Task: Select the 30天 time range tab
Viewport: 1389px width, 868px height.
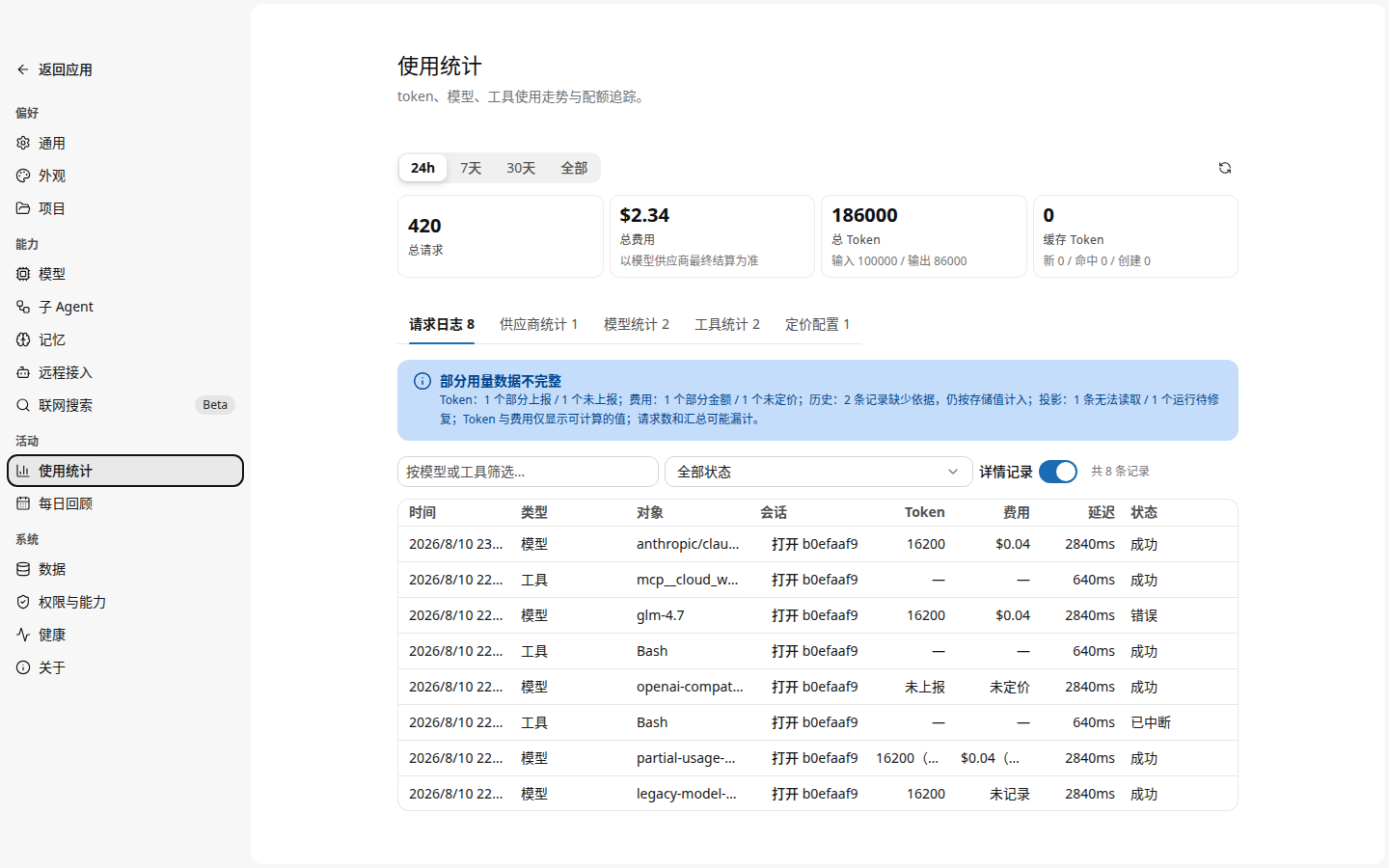Action: tap(521, 168)
